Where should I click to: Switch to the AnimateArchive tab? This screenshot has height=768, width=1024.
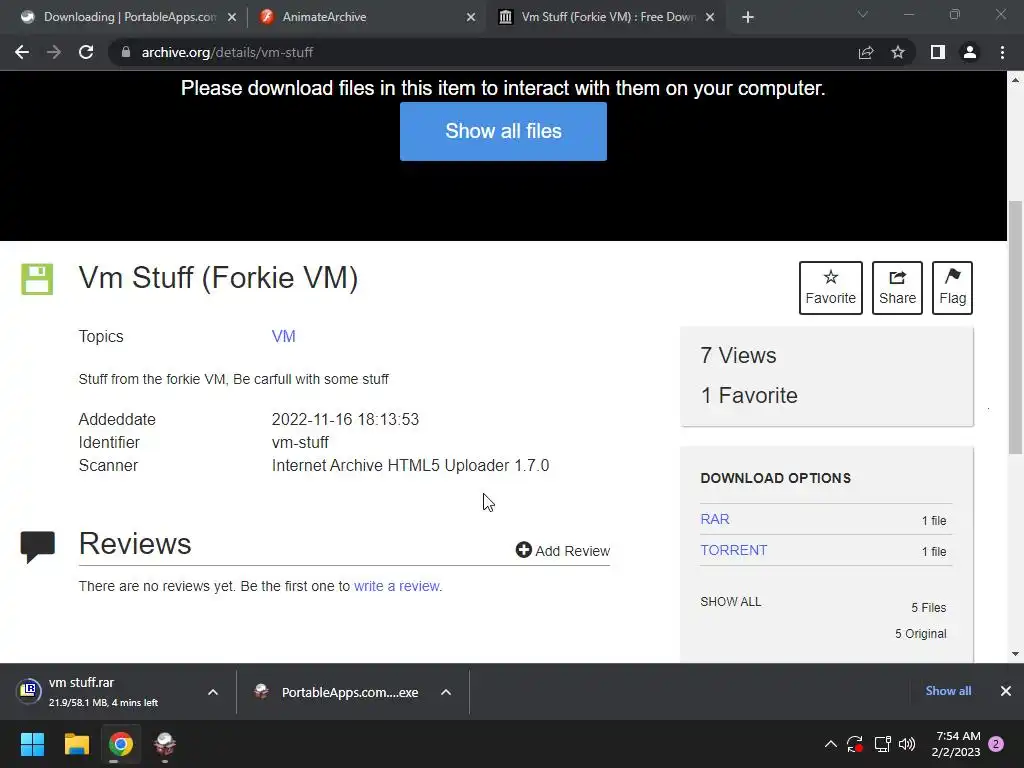[x=366, y=17]
